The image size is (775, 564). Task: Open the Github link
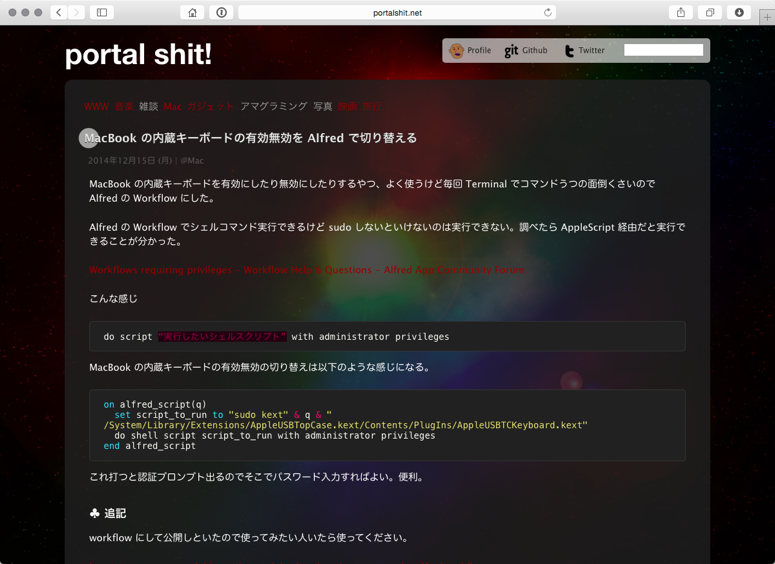point(535,50)
